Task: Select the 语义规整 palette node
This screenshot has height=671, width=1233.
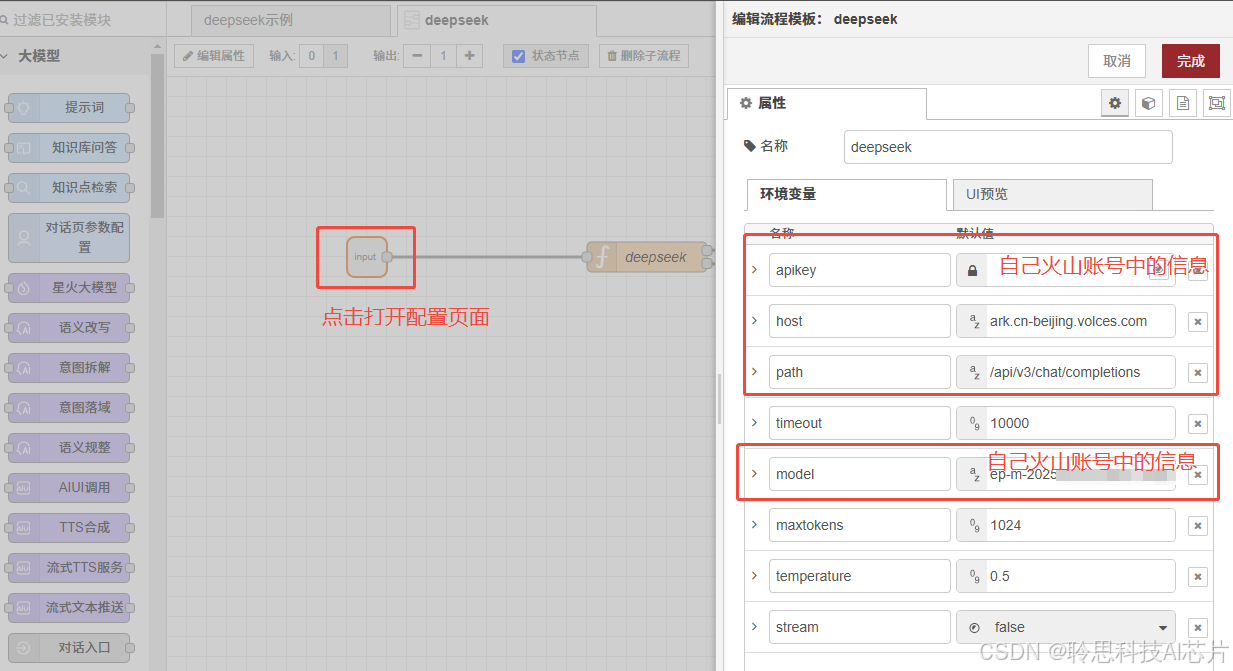Action: point(70,447)
